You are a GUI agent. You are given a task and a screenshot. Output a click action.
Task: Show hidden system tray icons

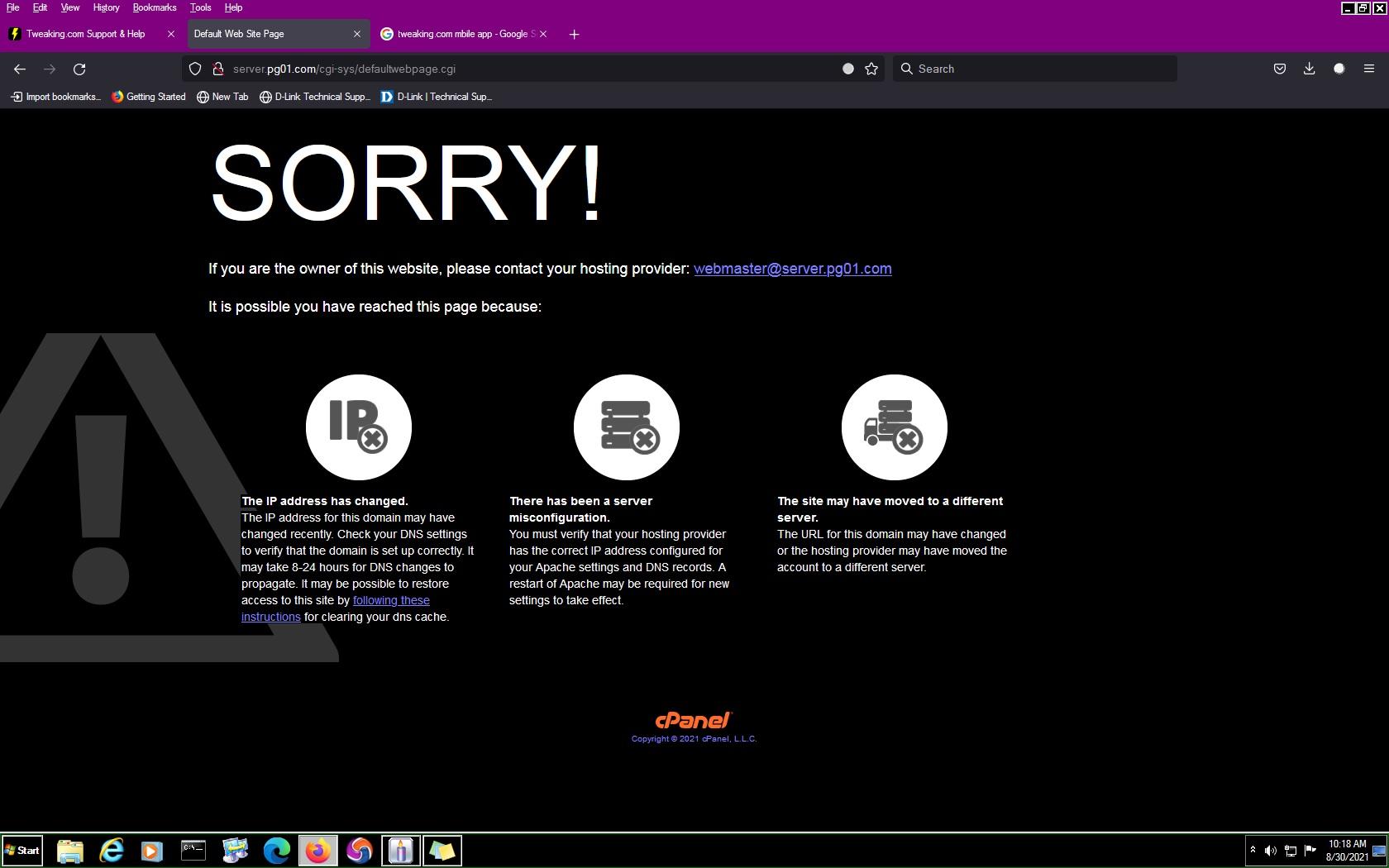pyautogui.click(x=1253, y=850)
